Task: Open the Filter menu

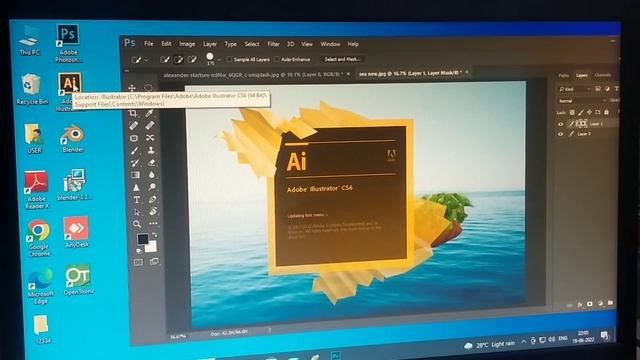Action: (273, 44)
